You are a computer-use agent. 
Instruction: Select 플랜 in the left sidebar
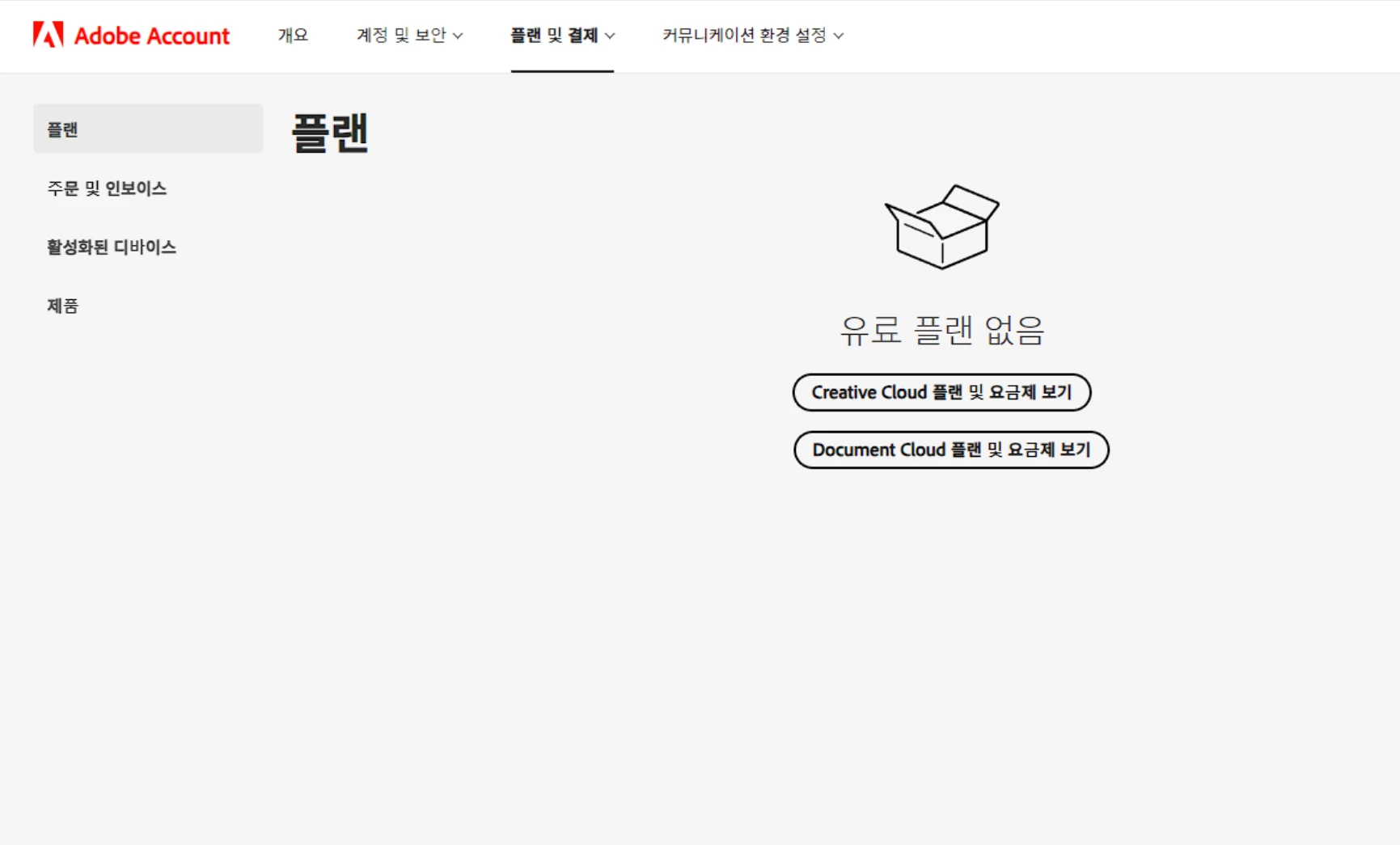(x=148, y=129)
